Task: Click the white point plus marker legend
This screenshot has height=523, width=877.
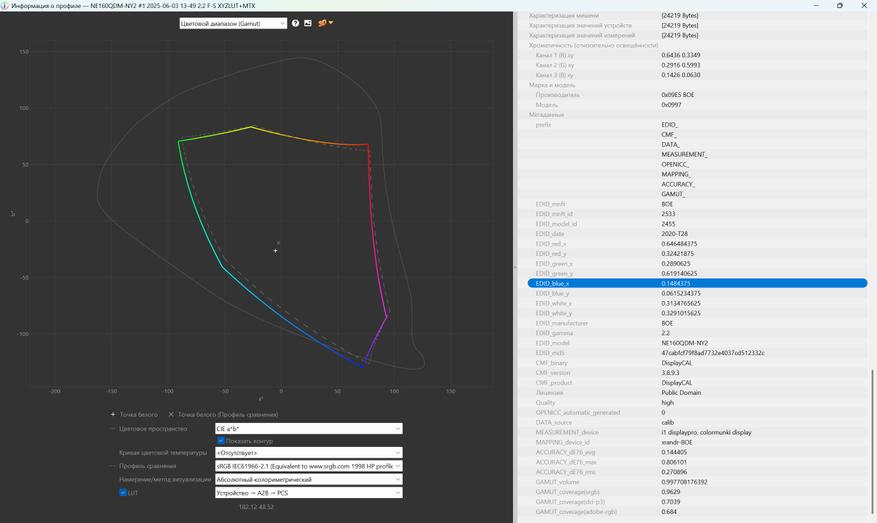Action: [113, 414]
